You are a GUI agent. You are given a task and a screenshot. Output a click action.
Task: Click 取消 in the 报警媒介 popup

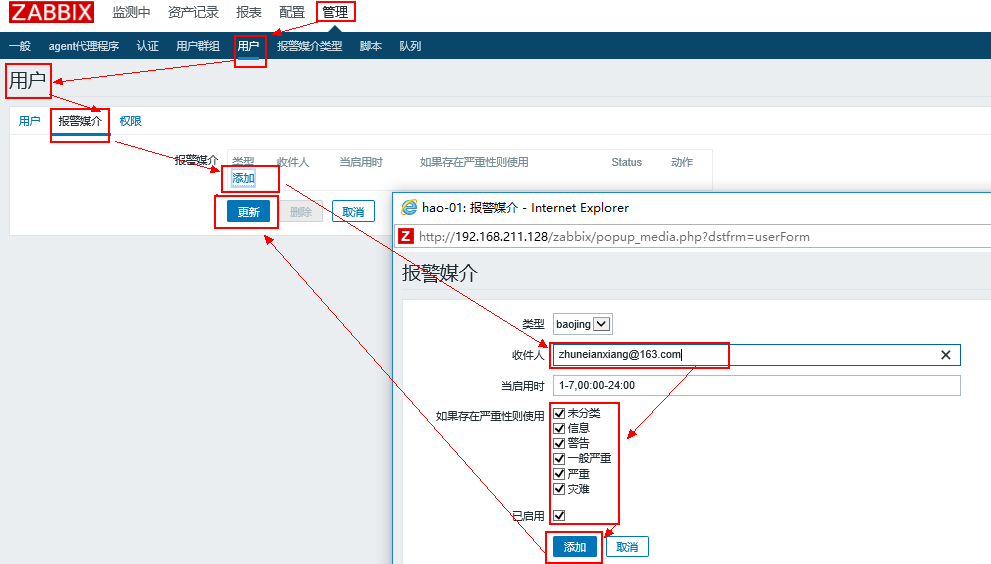click(x=627, y=547)
